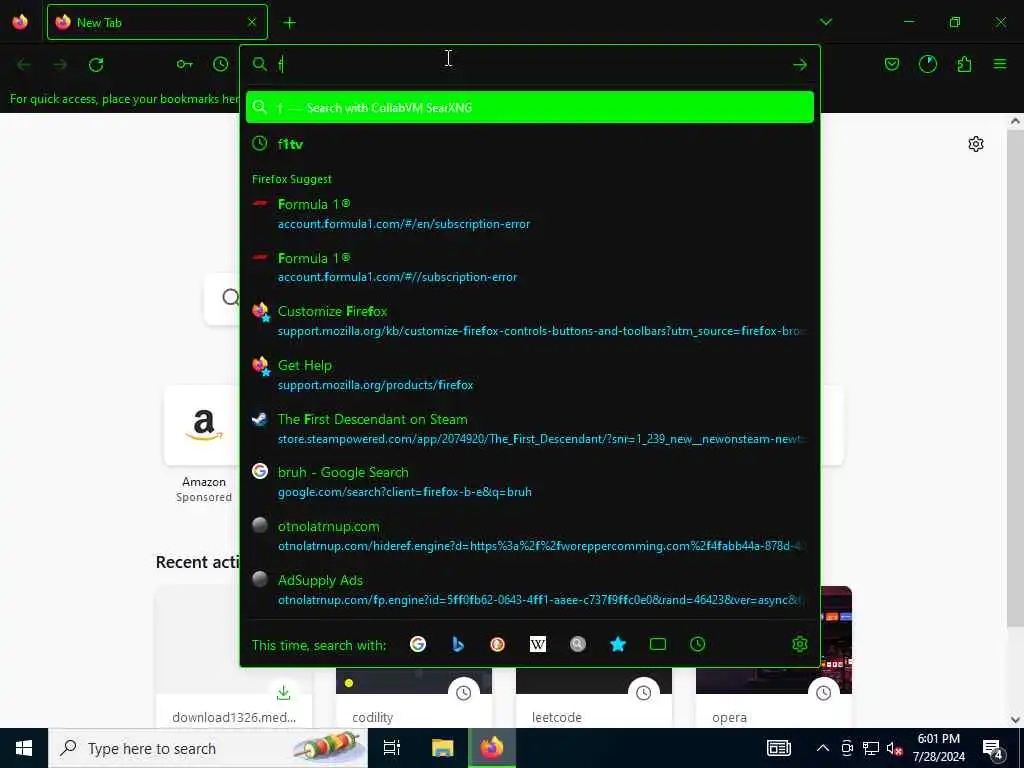Viewport: 1024px width, 768px height.
Task: Search this time with Google icon
Action: [418, 645]
